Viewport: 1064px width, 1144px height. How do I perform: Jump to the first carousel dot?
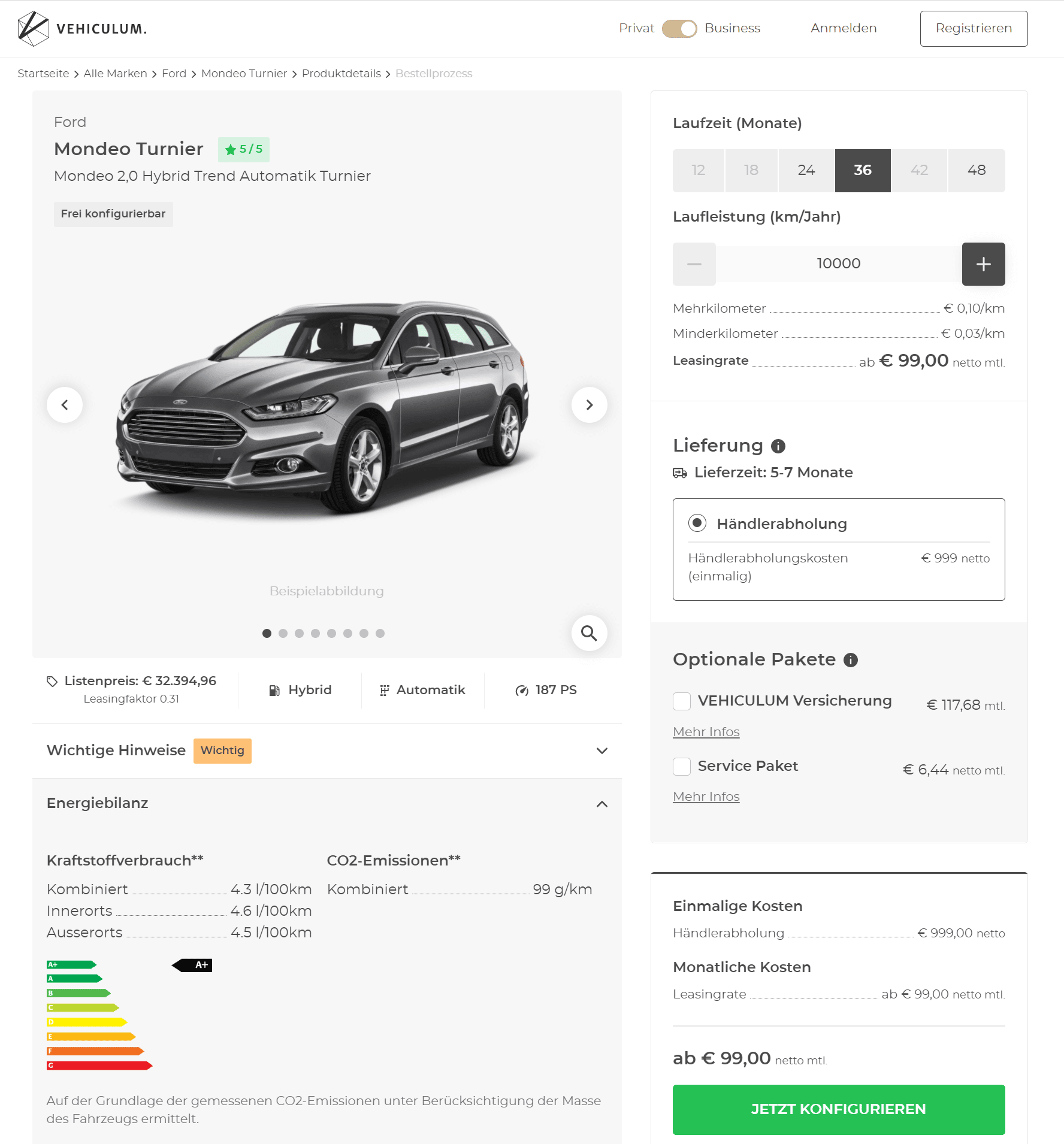click(267, 634)
